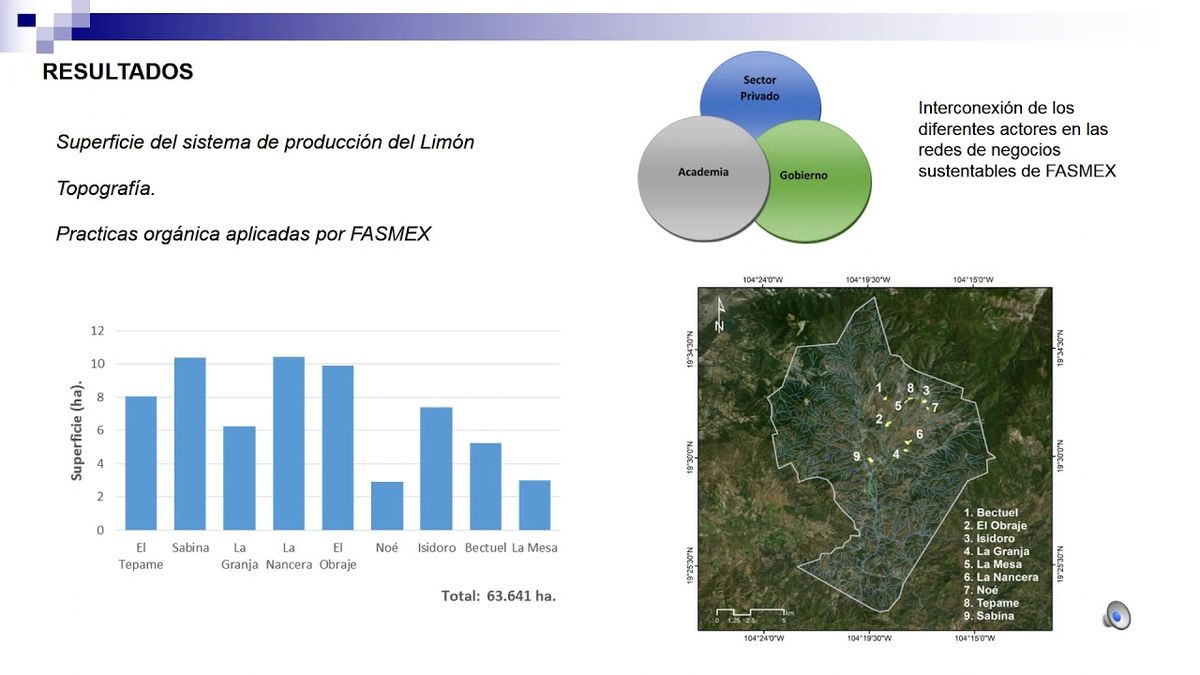The height and width of the screenshot is (675, 1200).
Task: Click the Sabina bar in chart
Action: (x=190, y=444)
